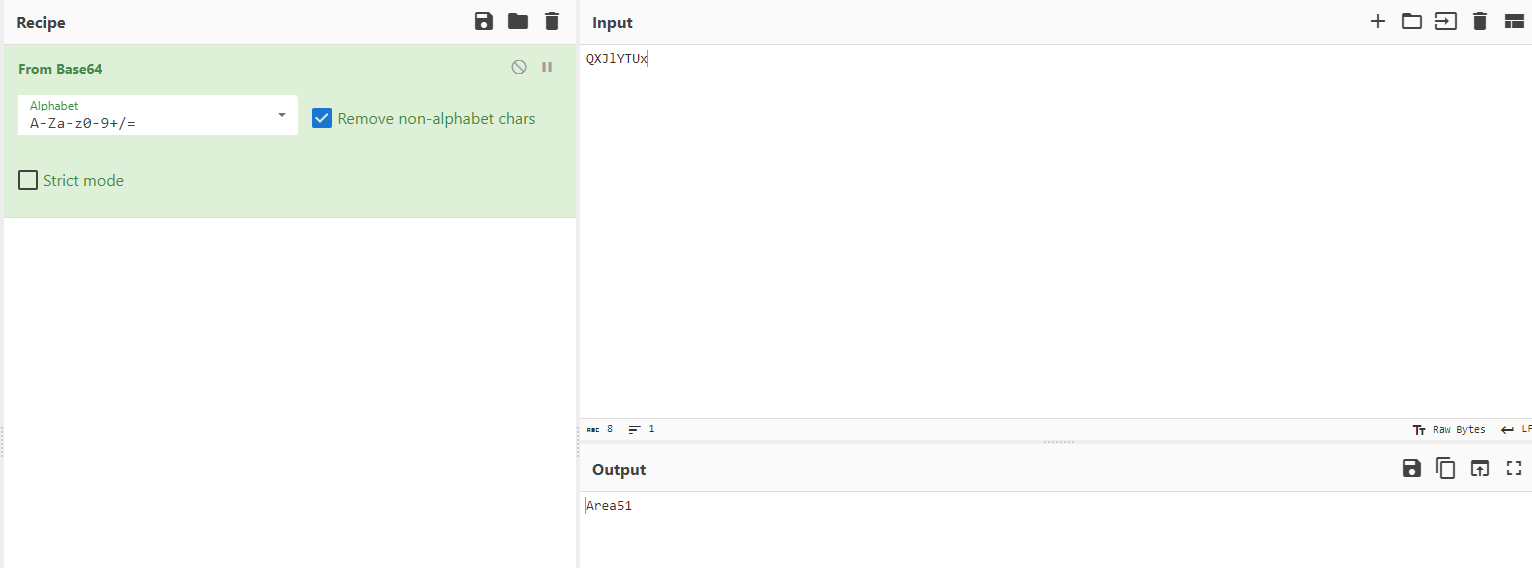This screenshot has height=568, width=1532.
Task: Maximise the output pane
Action: pyautogui.click(x=1514, y=469)
